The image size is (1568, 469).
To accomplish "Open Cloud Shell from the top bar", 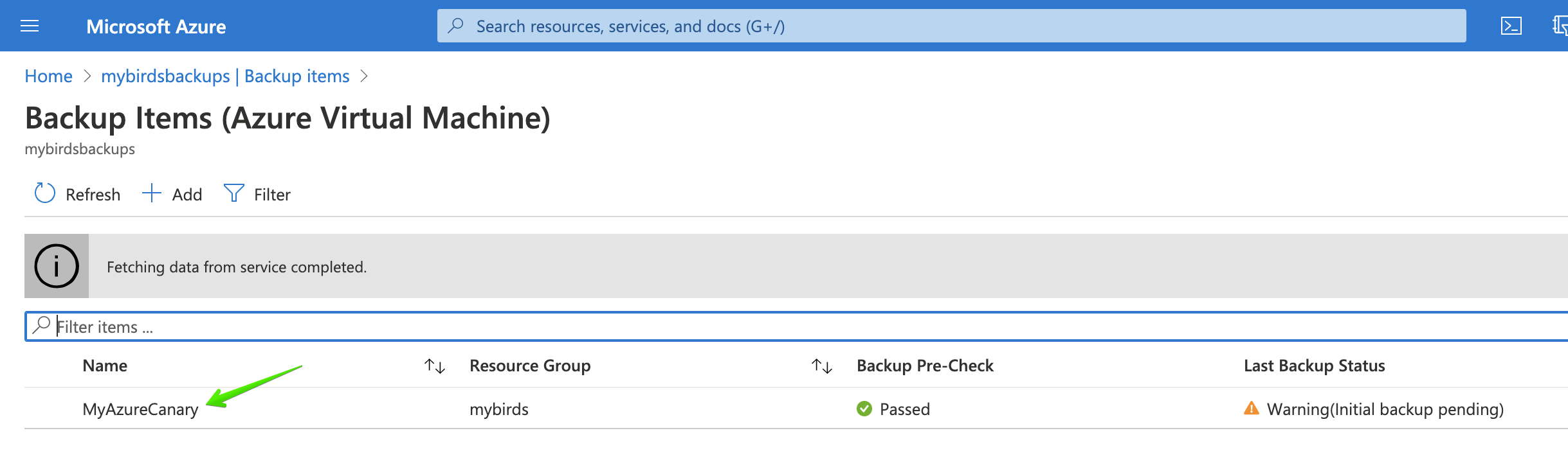I will pyautogui.click(x=1511, y=26).
